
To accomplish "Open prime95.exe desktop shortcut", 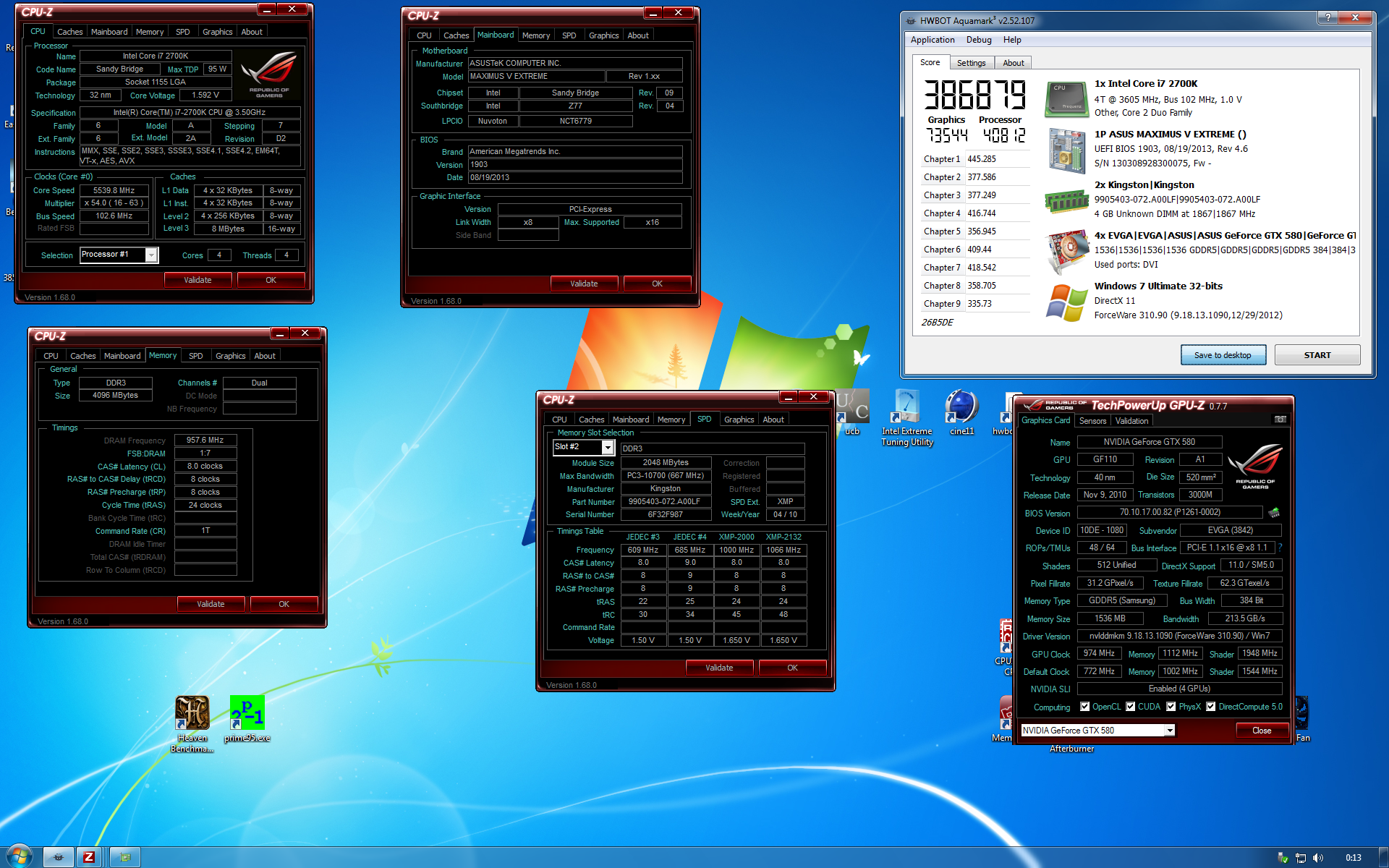I will [247, 718].
